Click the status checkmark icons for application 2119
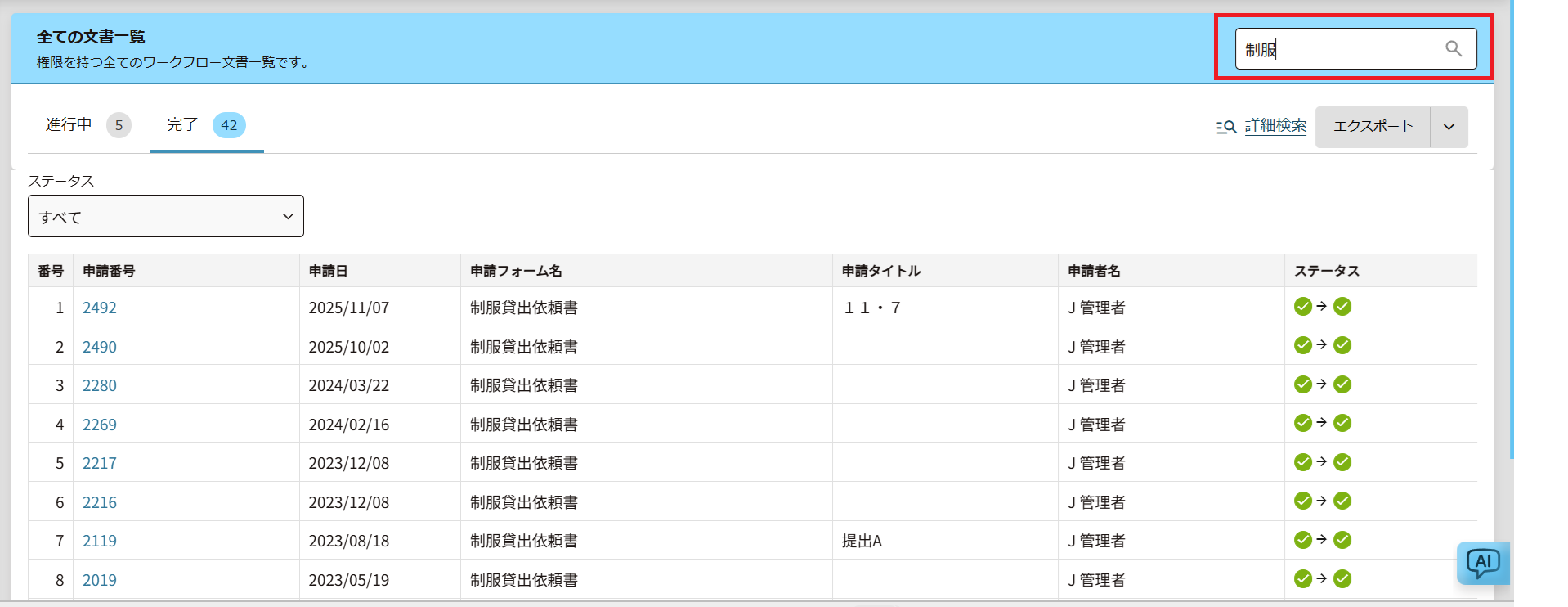Screen dimensions: 1568x607 coord(1322,540)
